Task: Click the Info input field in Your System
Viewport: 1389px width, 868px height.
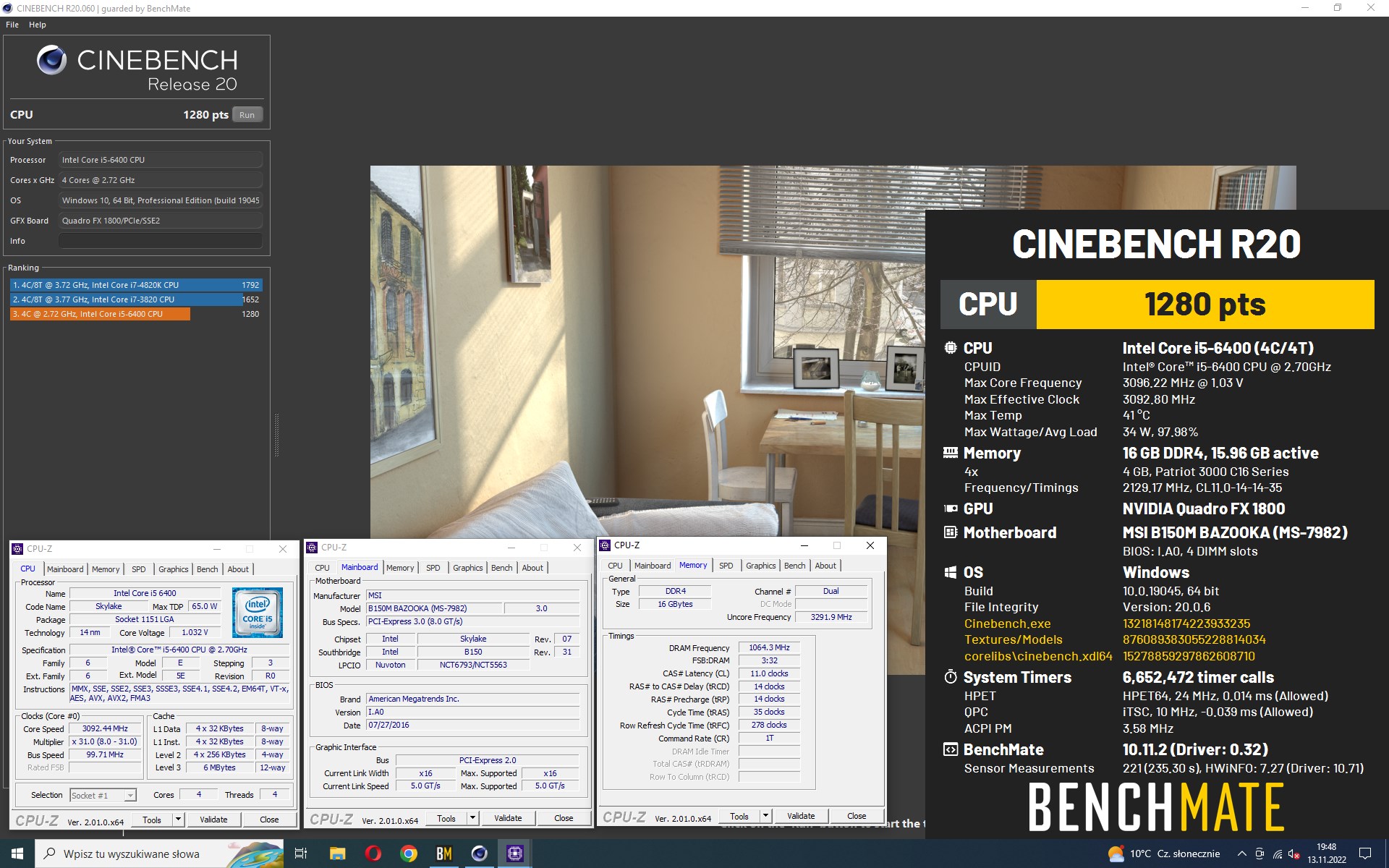Action: click(161, 241)
